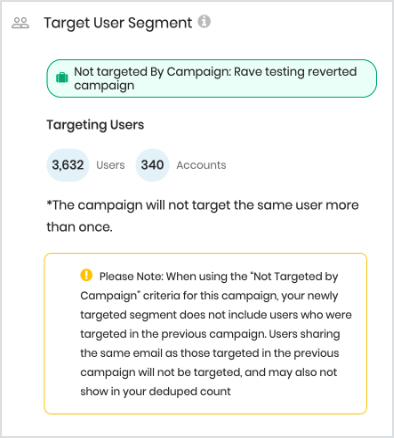This screenshot has width=394, height=438.
Task: Click the Accounts label next to 340
Action: (x=201, y=165)
